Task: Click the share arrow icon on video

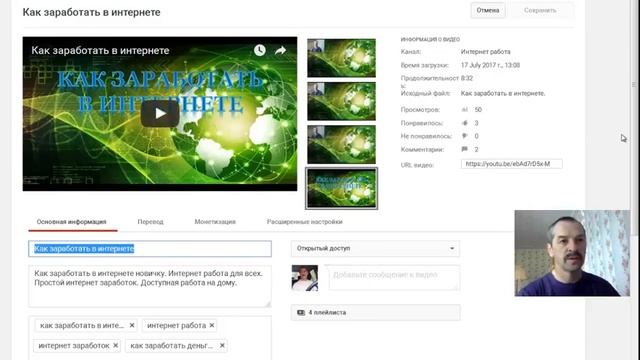Action: [x=280, y=50]
